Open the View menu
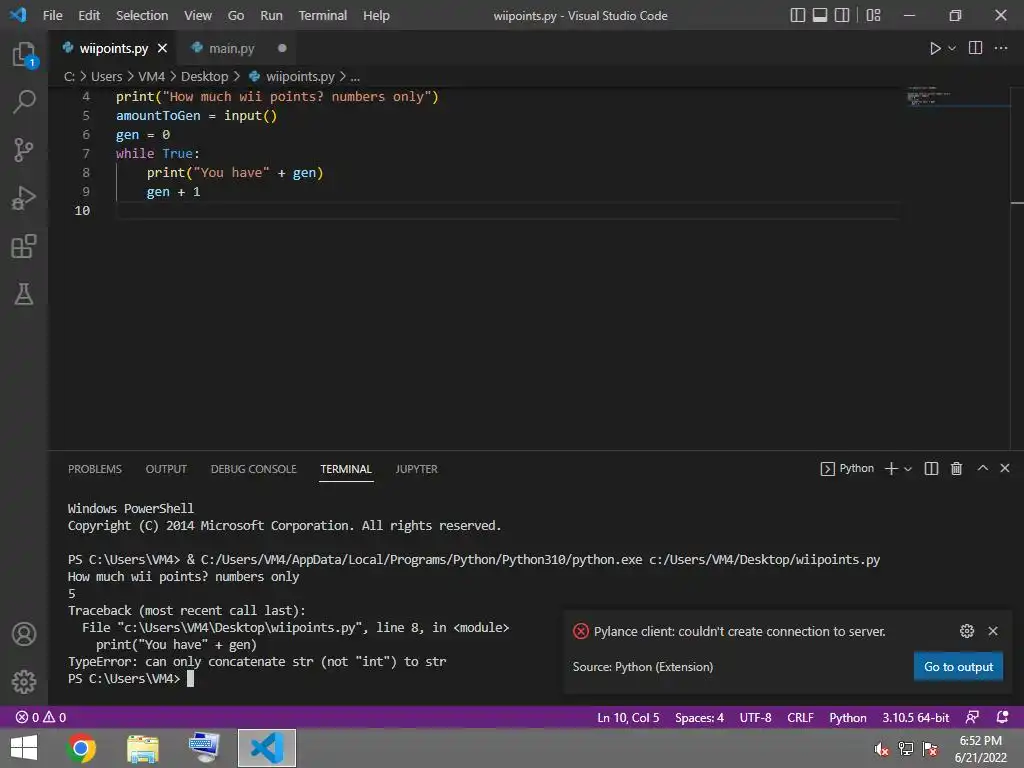 [x=198, y=15]
